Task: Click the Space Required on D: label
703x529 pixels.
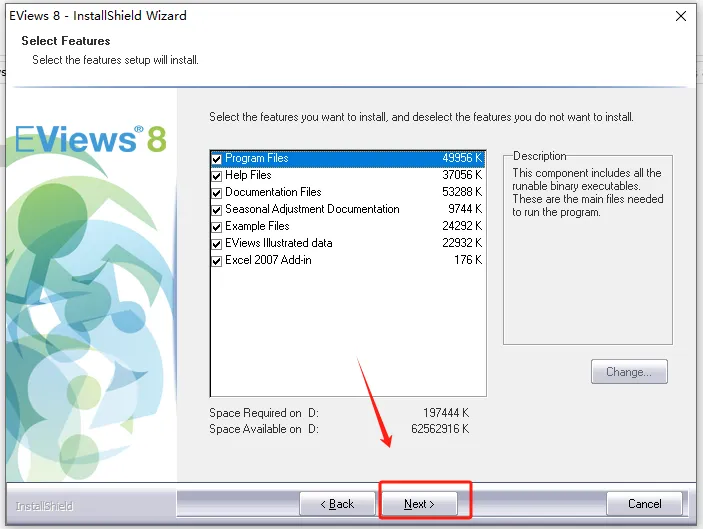Action: (x=264, y=413)
